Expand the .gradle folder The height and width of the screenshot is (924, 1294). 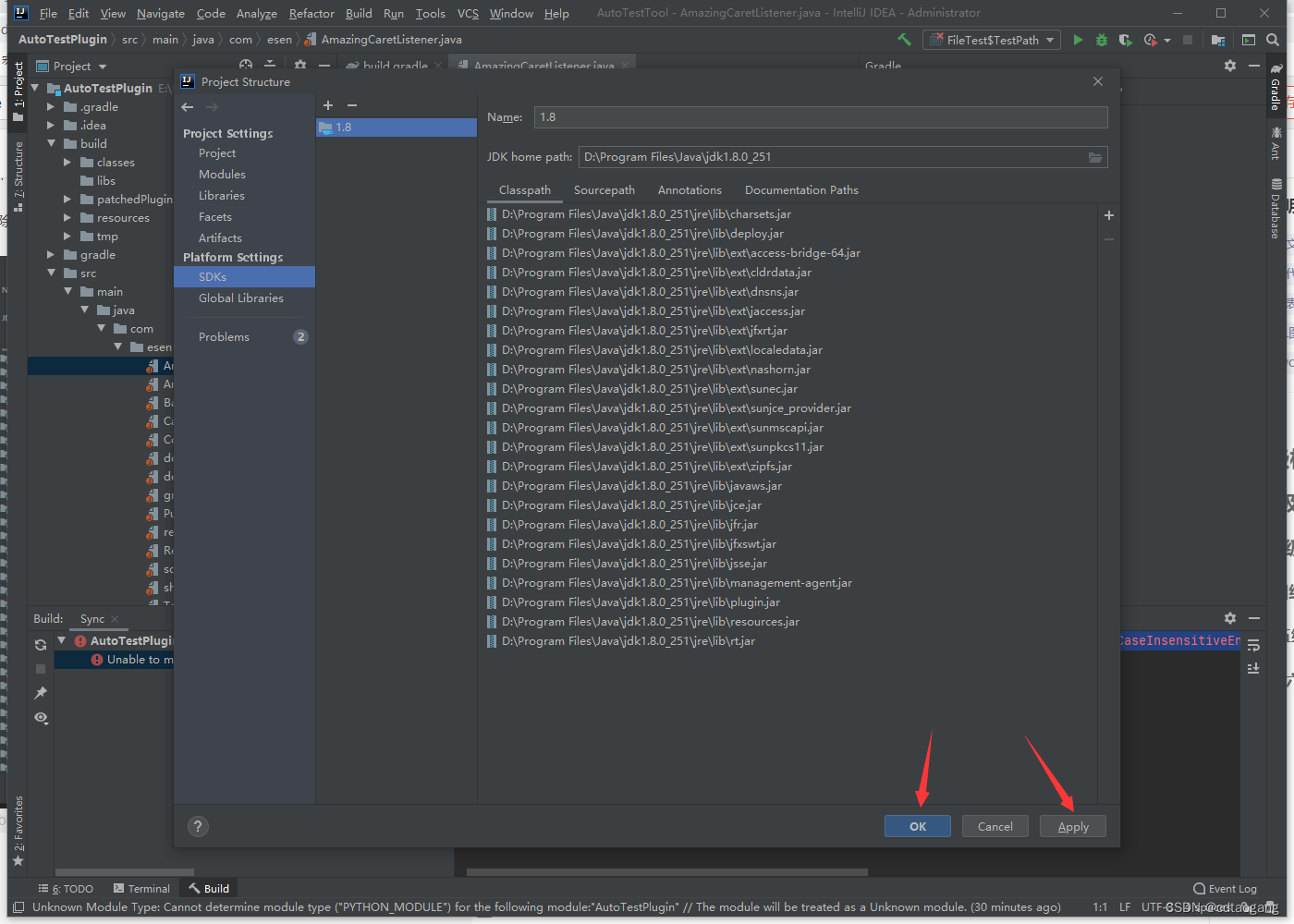coord(51,107)
